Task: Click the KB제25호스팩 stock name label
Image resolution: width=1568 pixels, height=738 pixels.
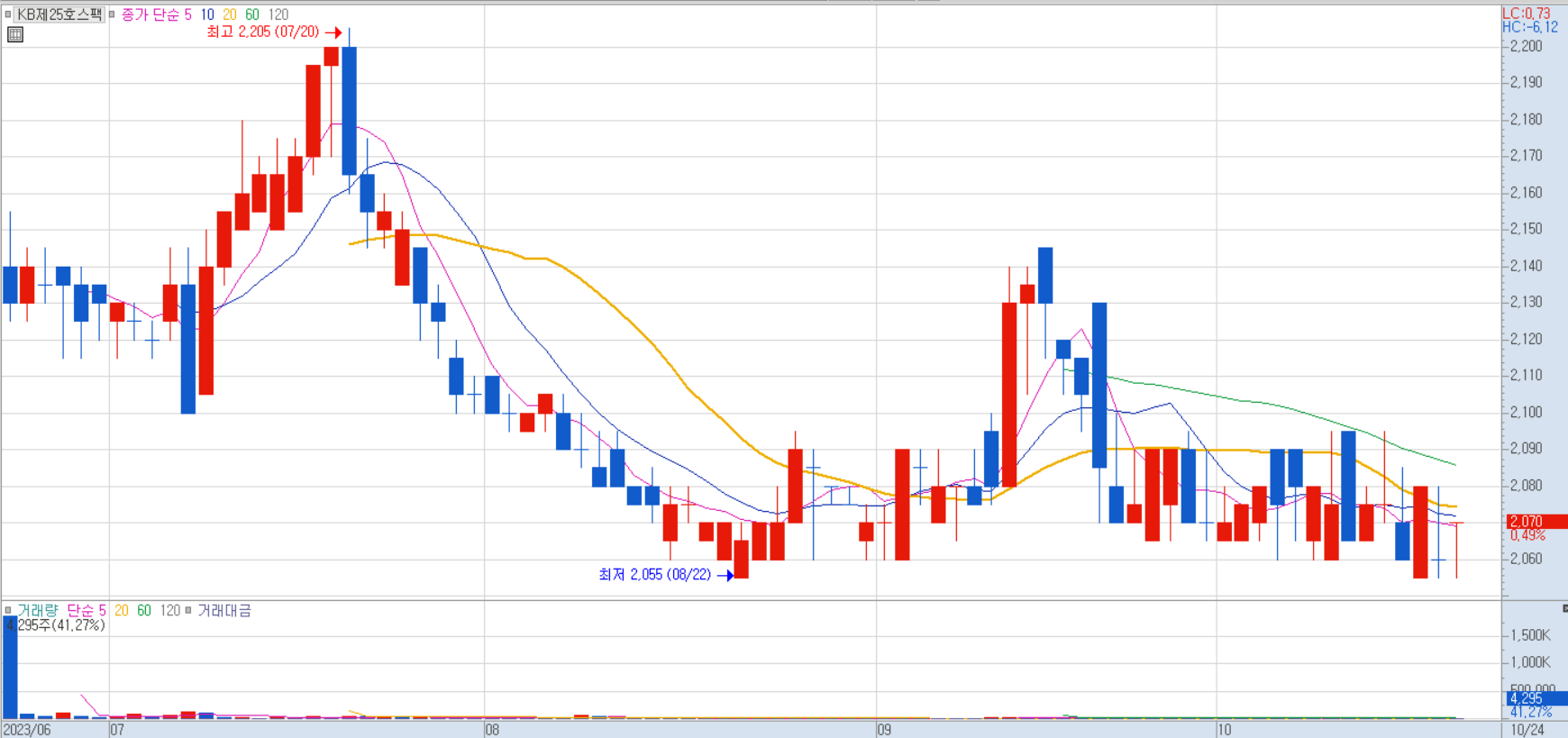Action: pyautogui.click(x=59, y=14)
